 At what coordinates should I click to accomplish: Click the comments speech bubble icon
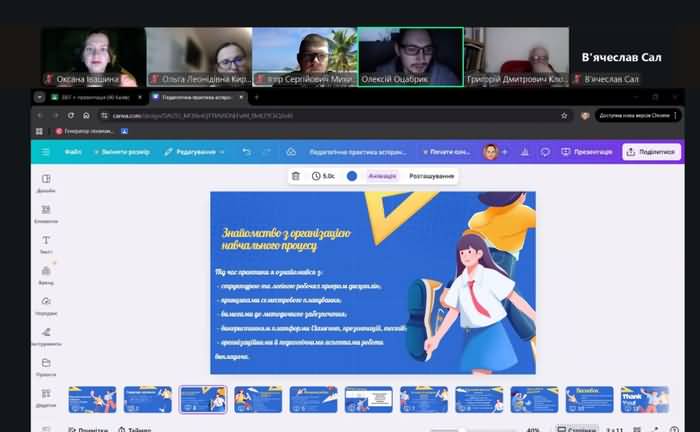(x=545, y=152)
